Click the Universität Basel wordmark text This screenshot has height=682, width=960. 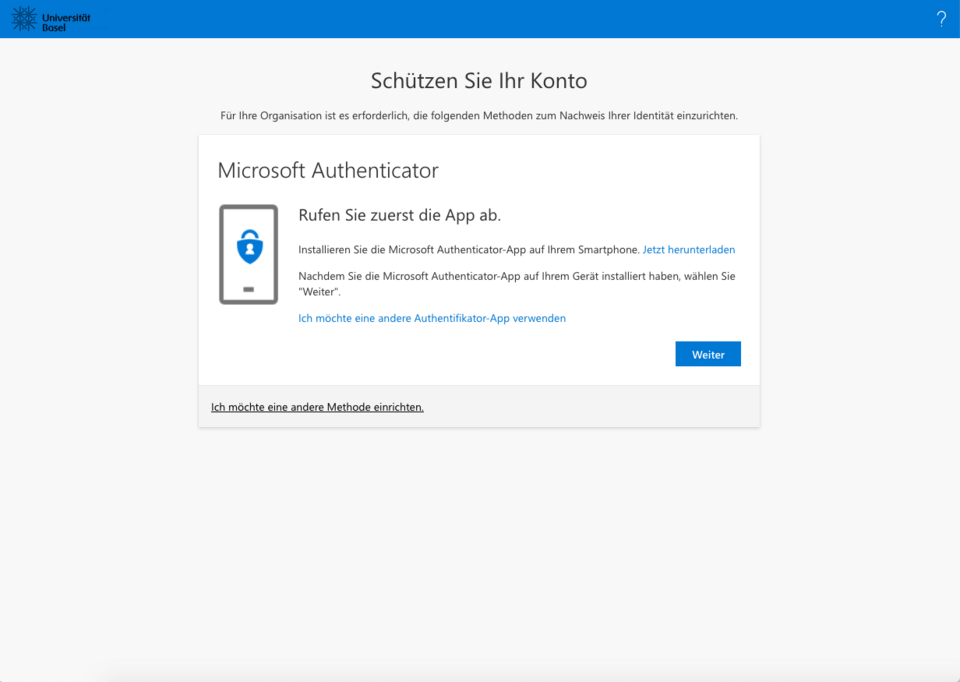tap(66, 19)
